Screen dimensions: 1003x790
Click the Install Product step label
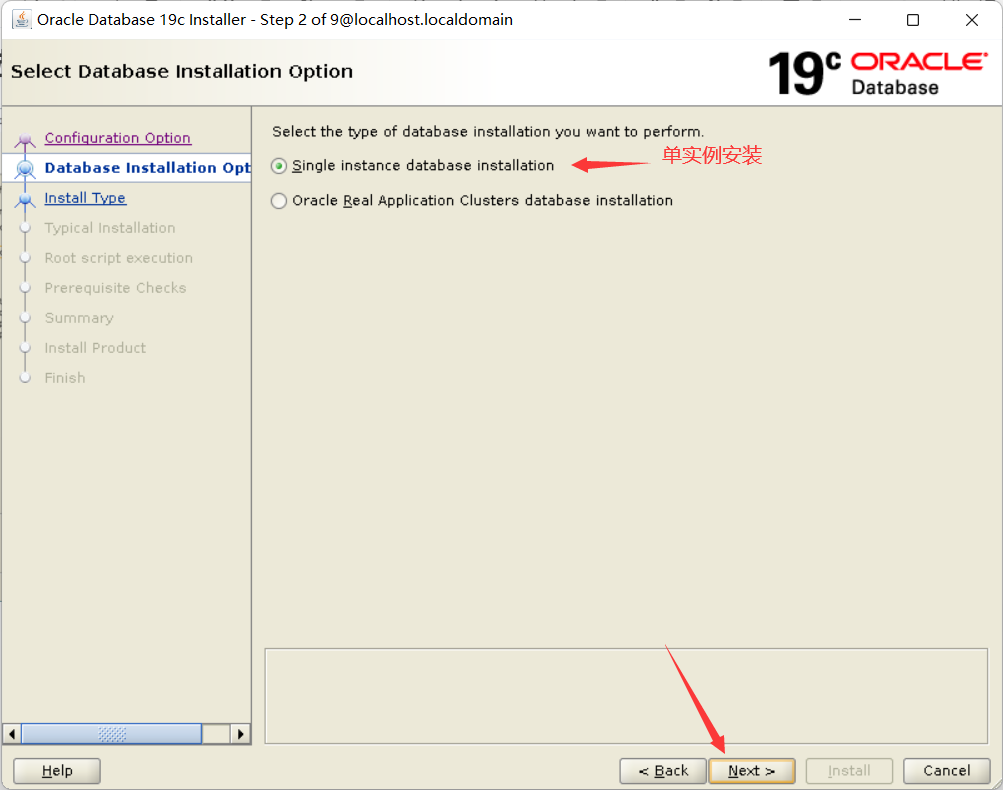coord(95,348)
